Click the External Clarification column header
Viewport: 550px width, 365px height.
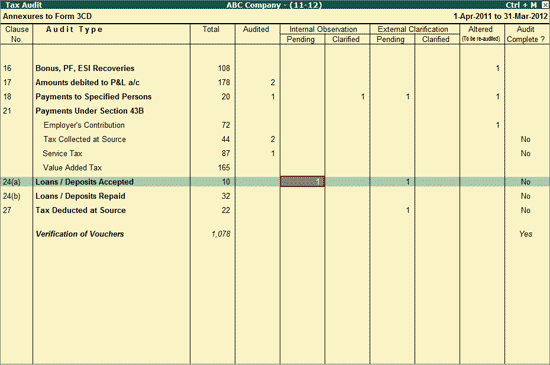(413, 29)
